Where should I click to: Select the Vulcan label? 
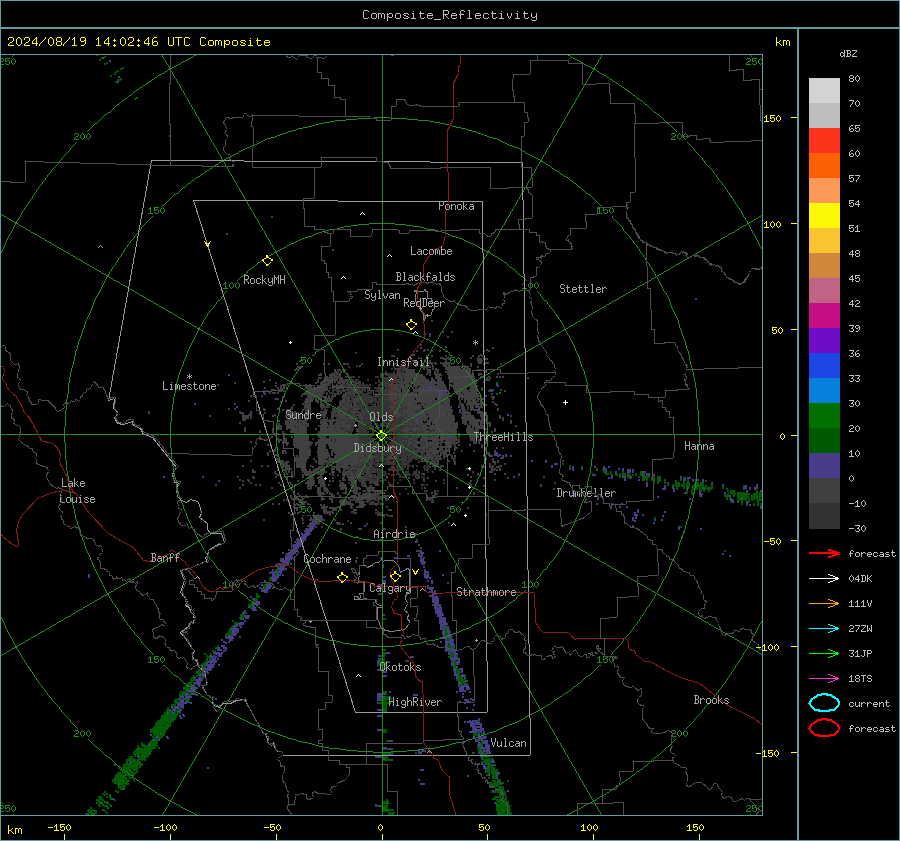coord(508,743)
